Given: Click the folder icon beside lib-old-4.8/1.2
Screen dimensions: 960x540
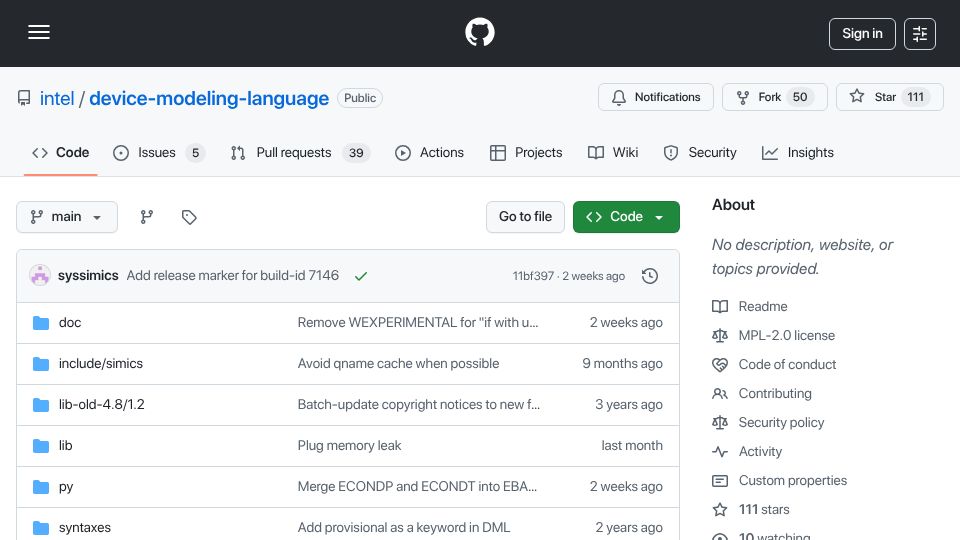Looking at the screenshot, I should (x=41, y=405).
